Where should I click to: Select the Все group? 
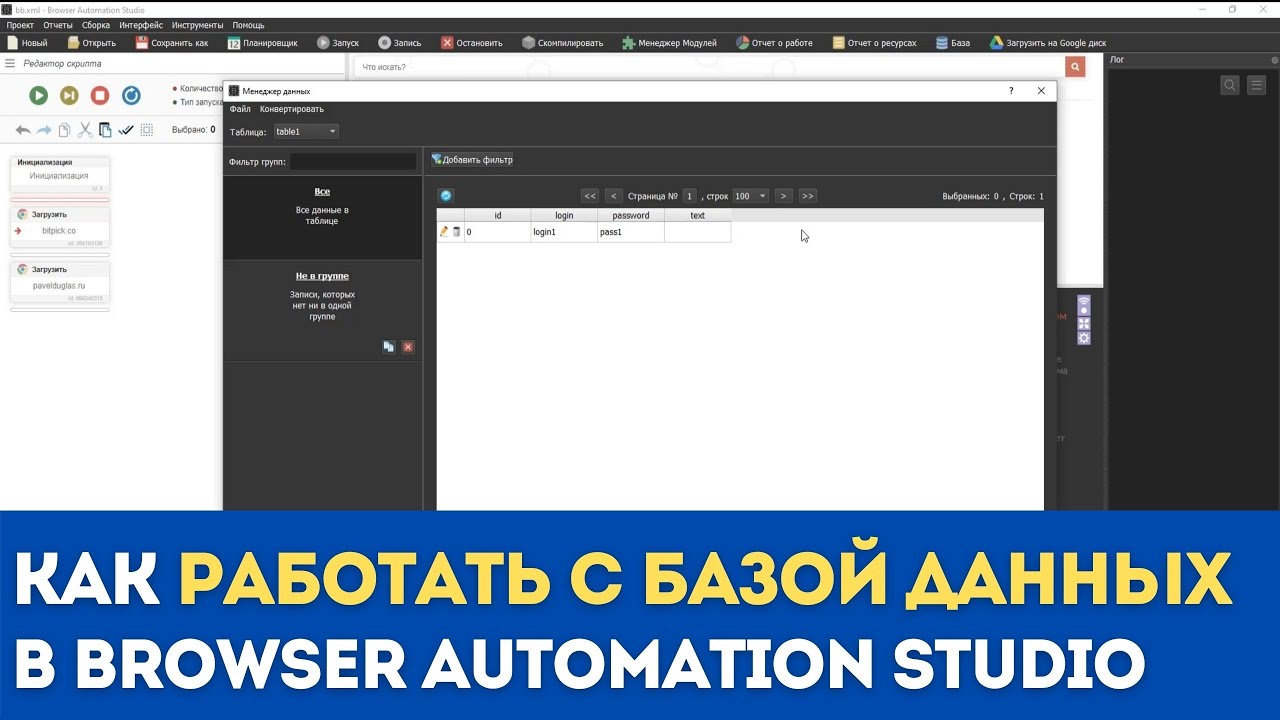point(322,218)
